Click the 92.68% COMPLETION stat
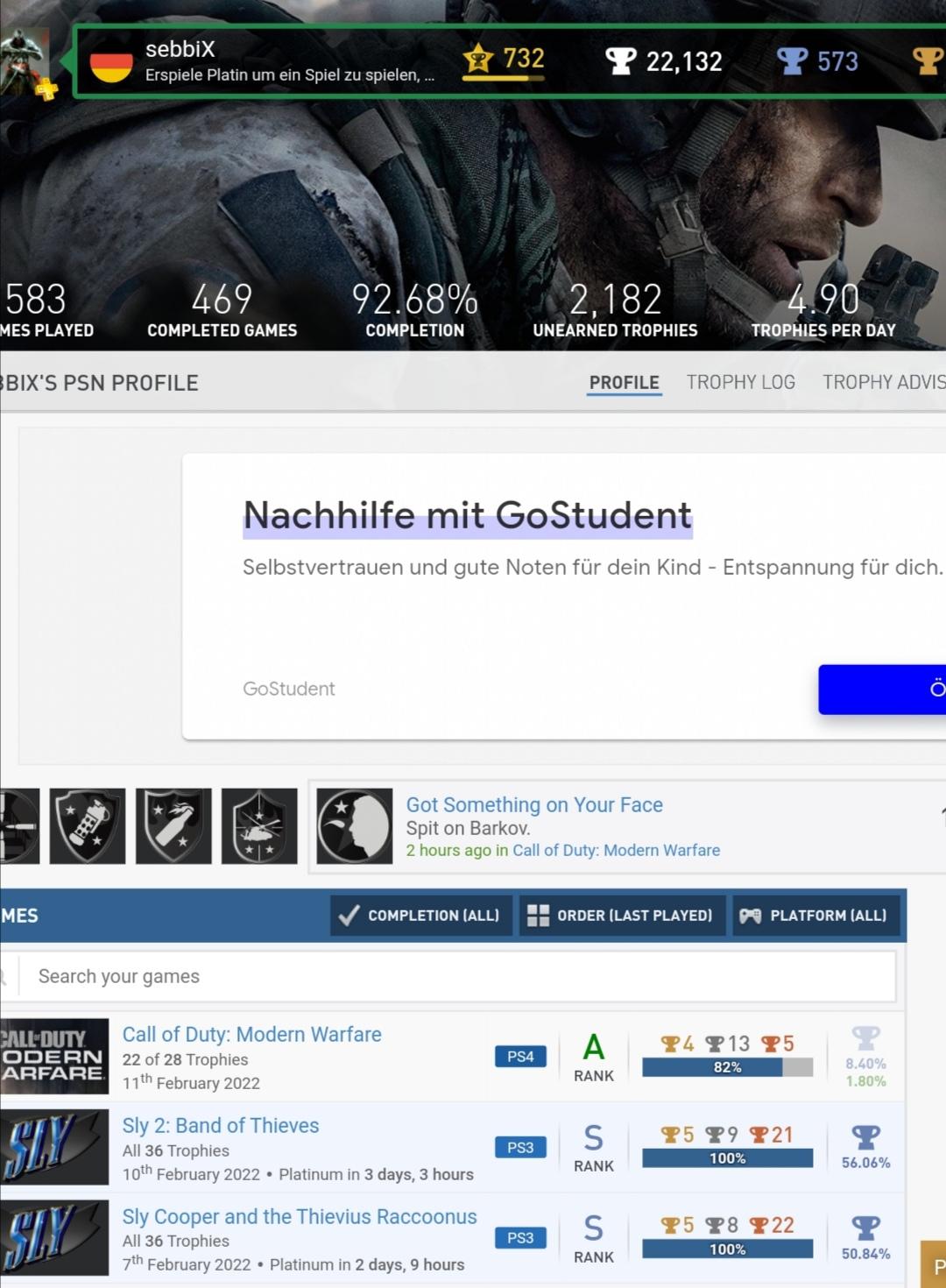This screenshot has height=1288, width=946. [x=415, y=310]
